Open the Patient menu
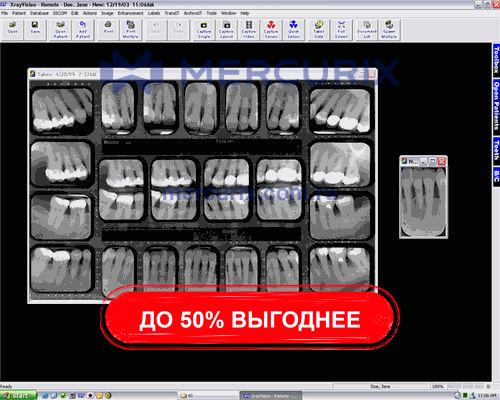500x400 pixels. tap(19, 13)
